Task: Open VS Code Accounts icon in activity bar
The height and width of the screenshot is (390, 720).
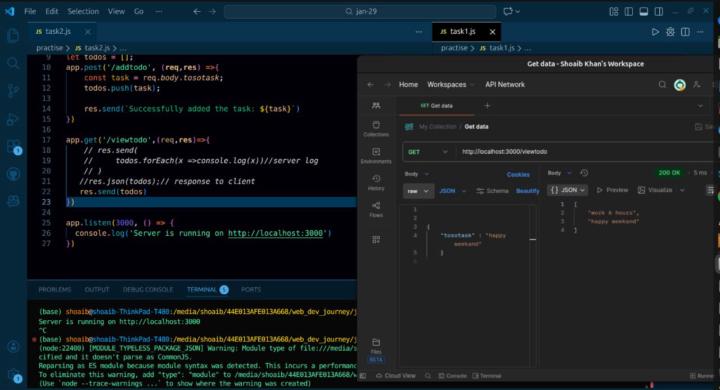Action: click(13, 346)
